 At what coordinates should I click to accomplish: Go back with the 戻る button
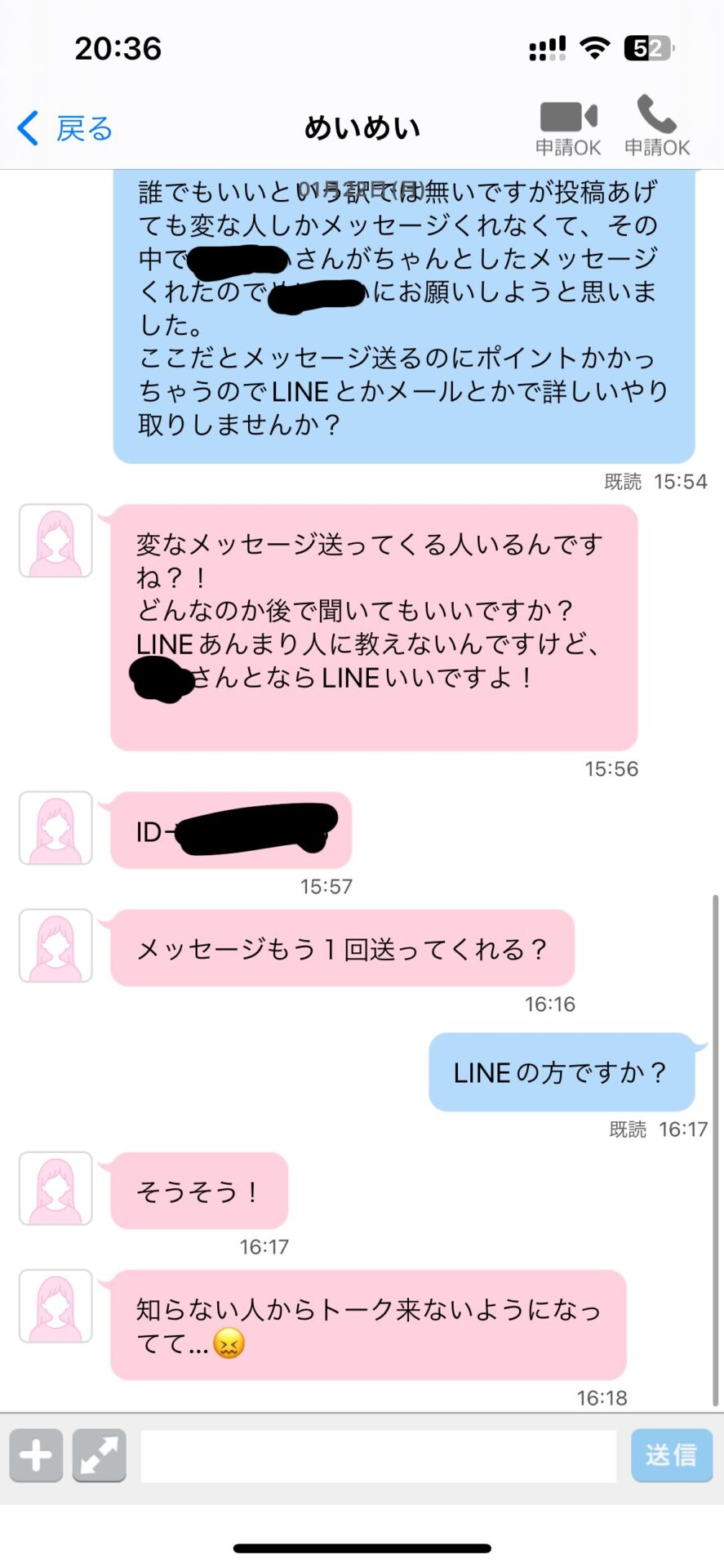tap(64, 128)
